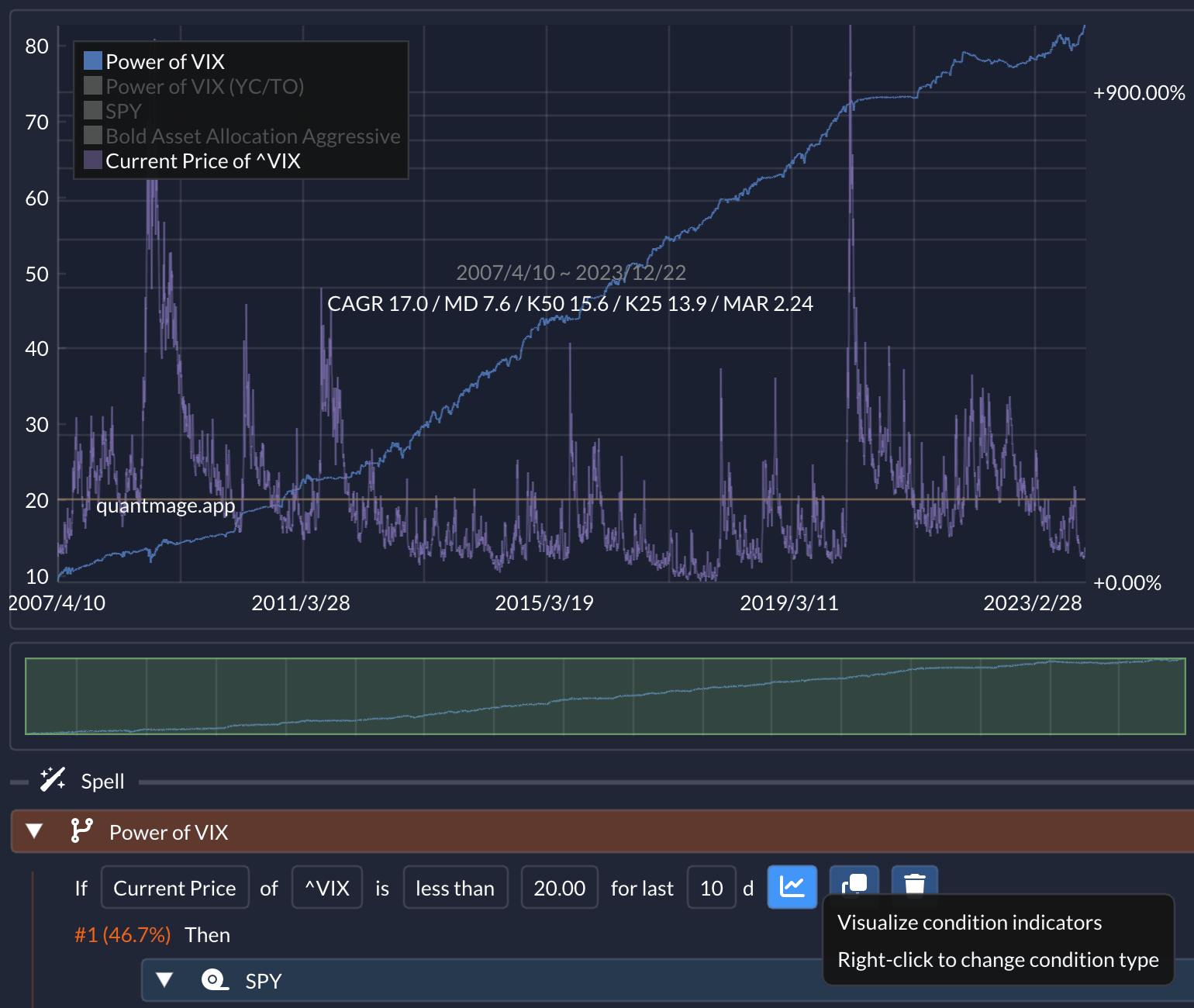
Task: Click the green date range selector strip
Action: pyautogui.click(x=606, y=696)
